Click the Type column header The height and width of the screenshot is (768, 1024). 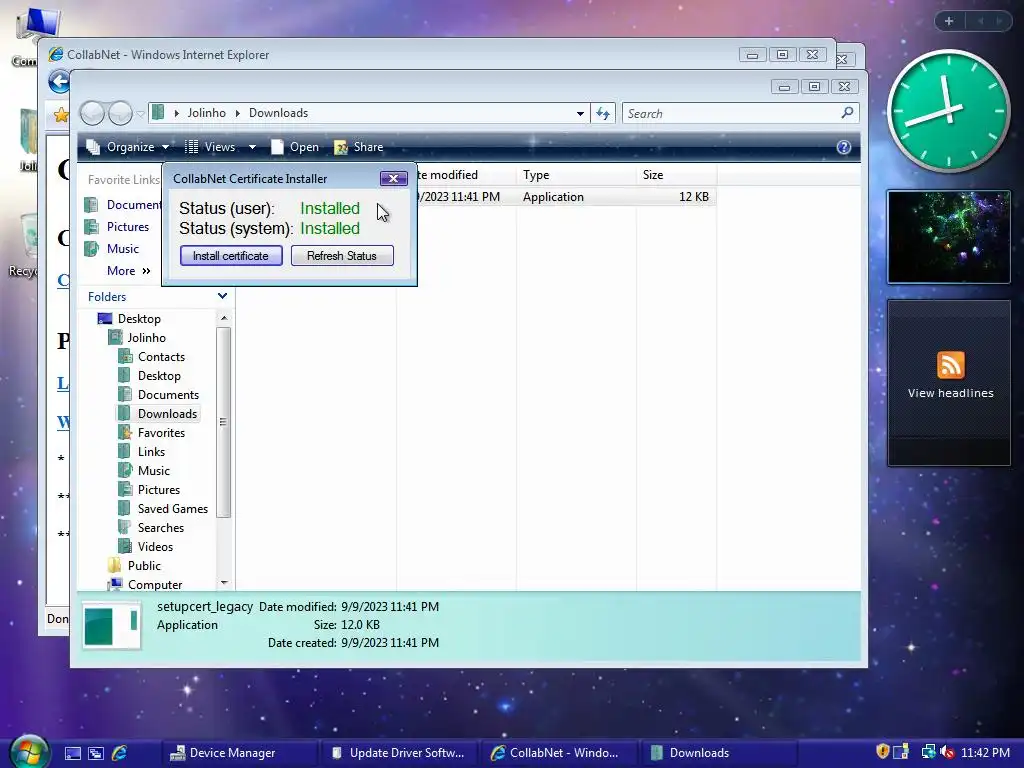pyautogui.click(x=576, y=174)
